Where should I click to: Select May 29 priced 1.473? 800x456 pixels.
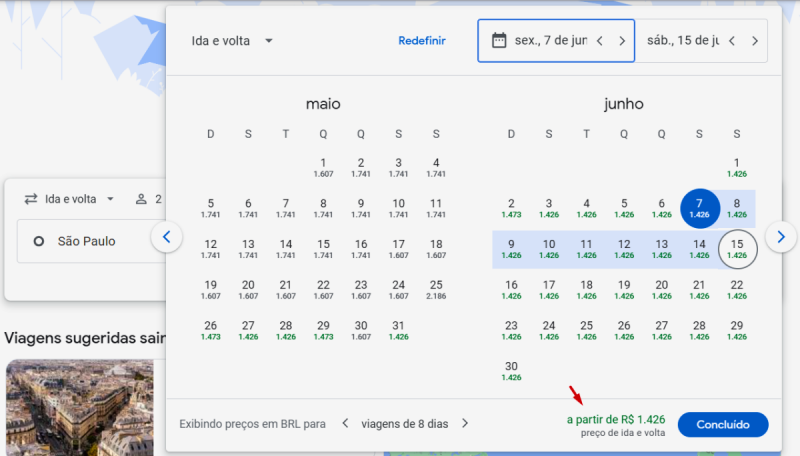(323, 331)
